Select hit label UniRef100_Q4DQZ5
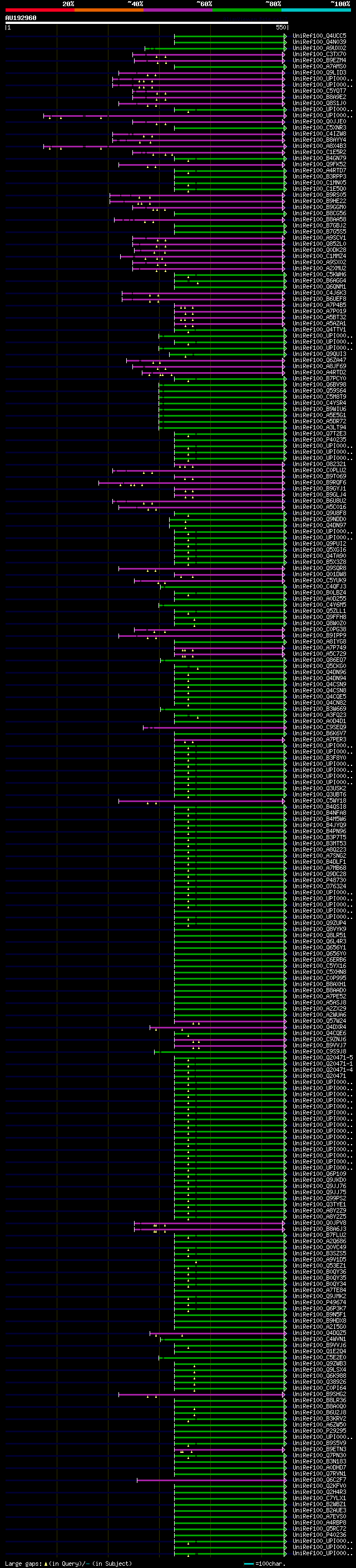Screen dimensions: 356x1568 click(319, 1333)
